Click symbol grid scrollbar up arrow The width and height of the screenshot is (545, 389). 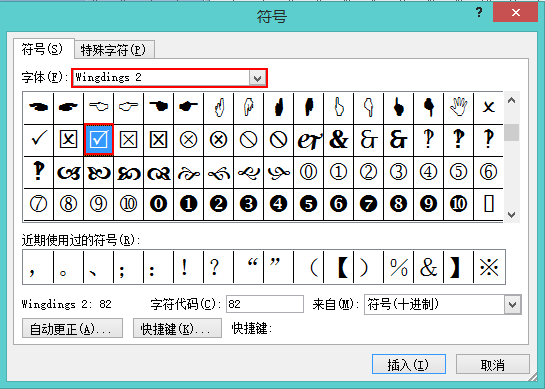[511, 101]
